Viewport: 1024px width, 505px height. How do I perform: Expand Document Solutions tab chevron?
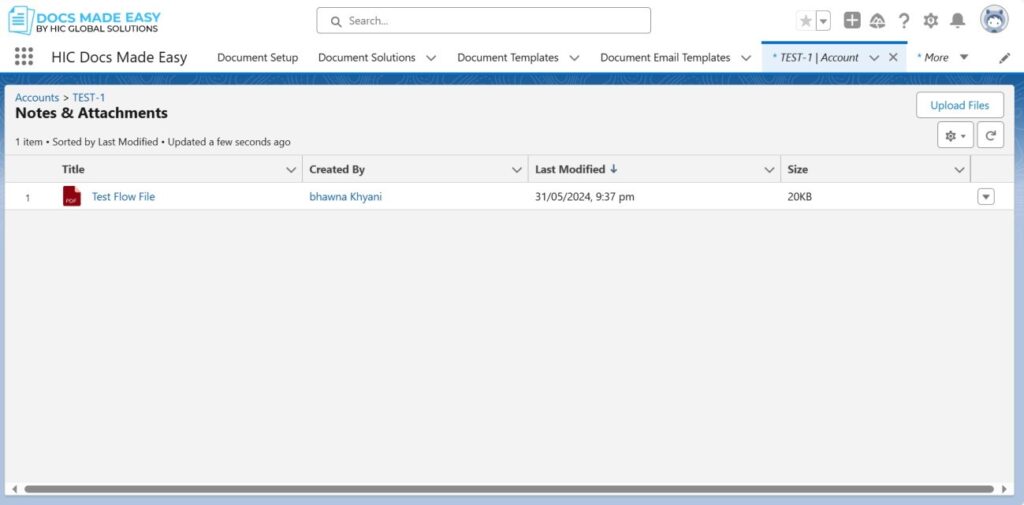tap(431, 58)
